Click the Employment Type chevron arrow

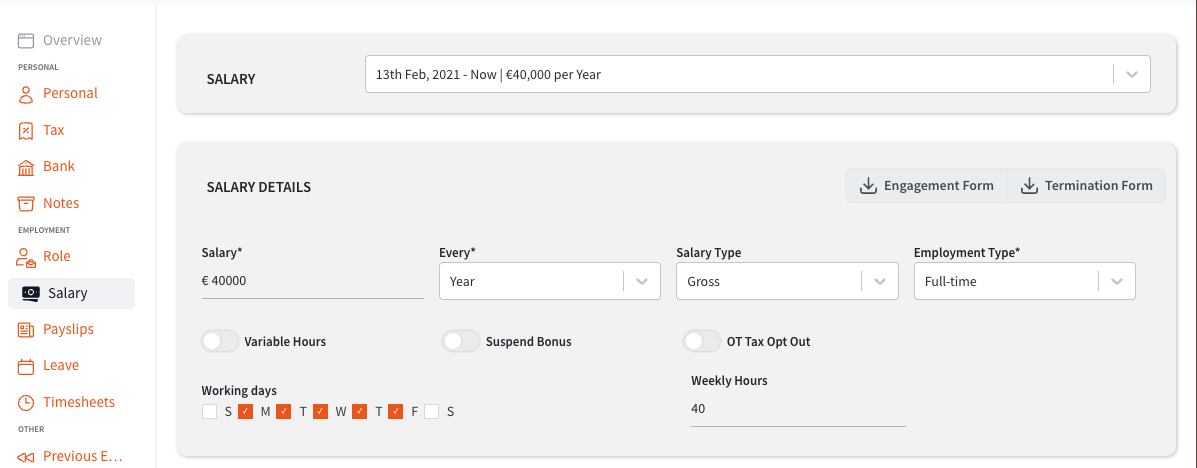[x=1117, y=281]
